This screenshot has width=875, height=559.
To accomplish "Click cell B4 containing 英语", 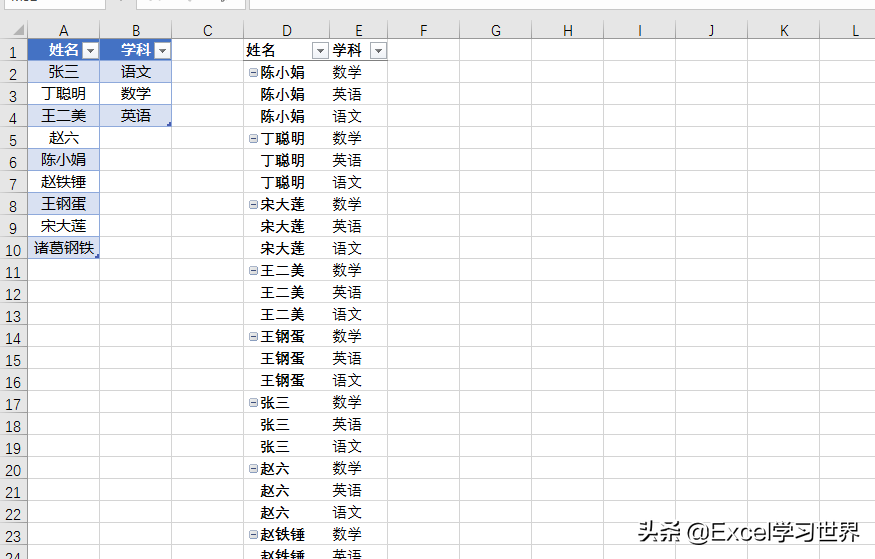I will [x=136, y=115].
